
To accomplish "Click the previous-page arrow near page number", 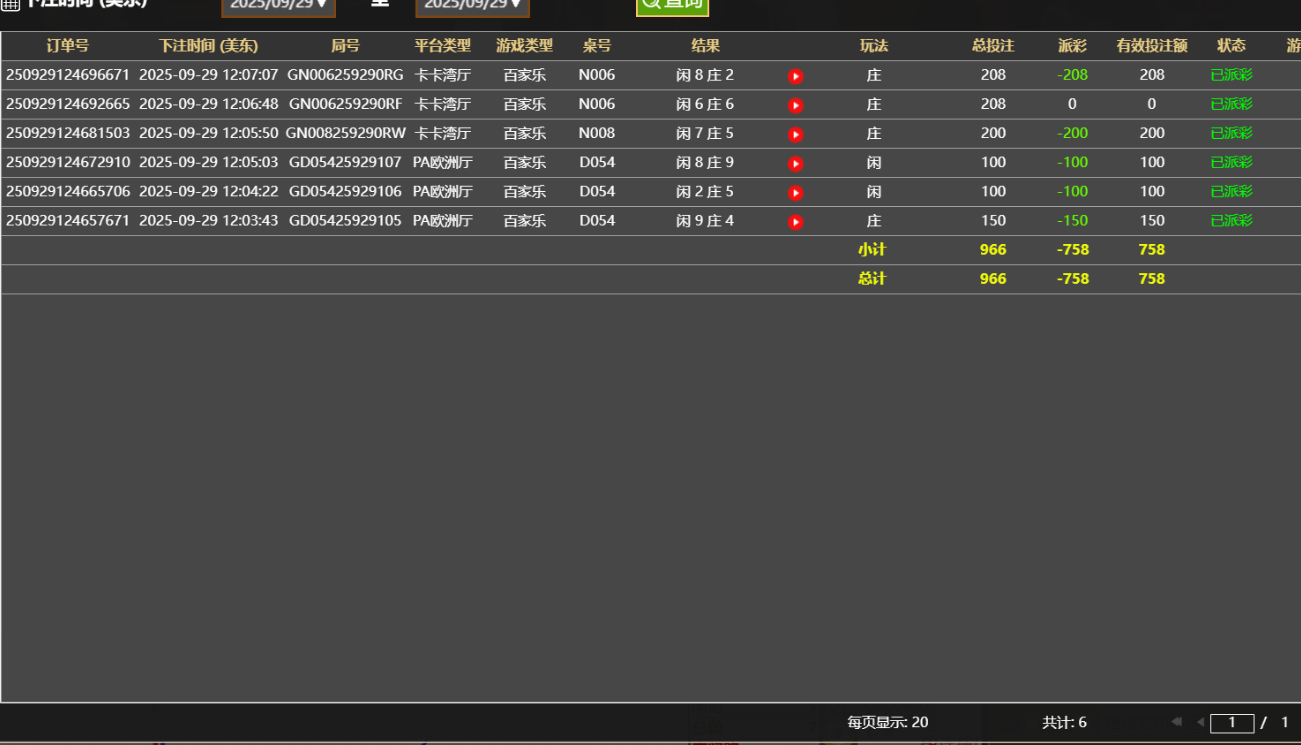I will (1200, 722).
